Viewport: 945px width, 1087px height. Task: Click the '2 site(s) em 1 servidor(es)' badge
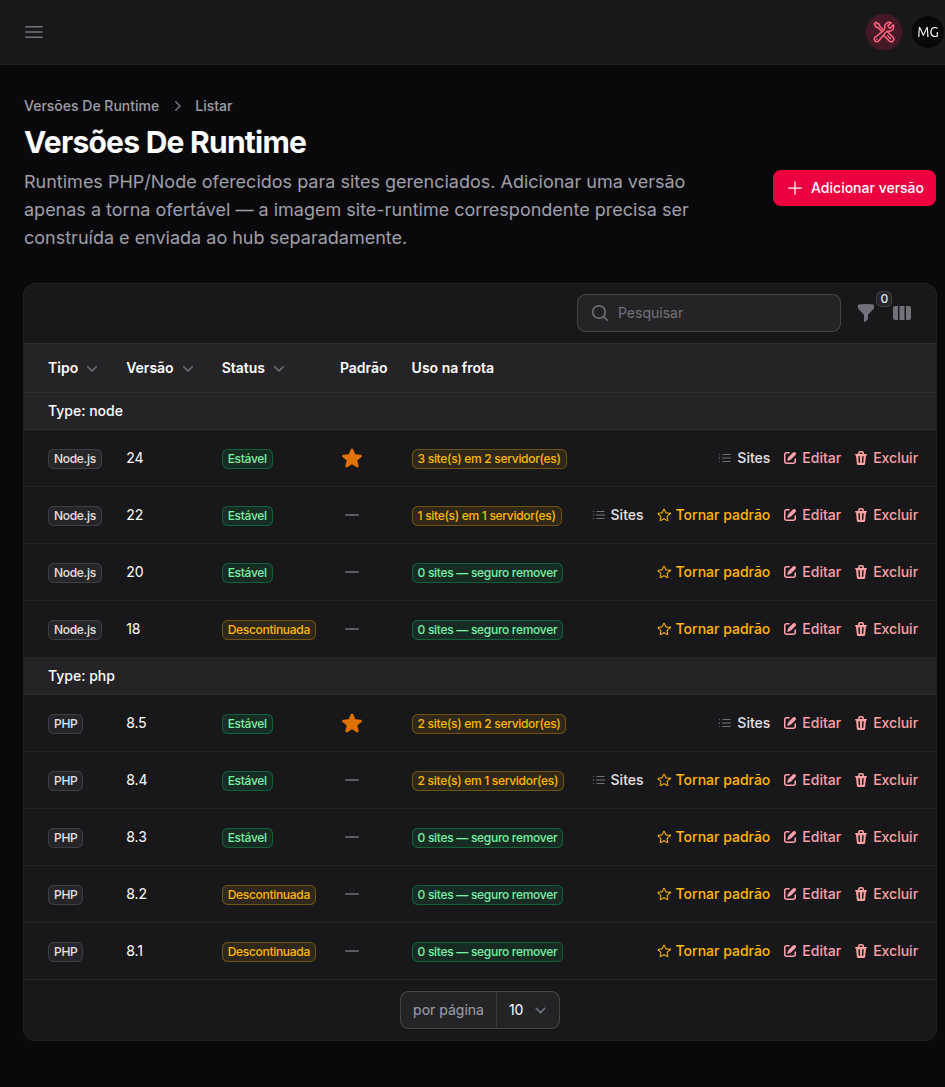point(487,781)
